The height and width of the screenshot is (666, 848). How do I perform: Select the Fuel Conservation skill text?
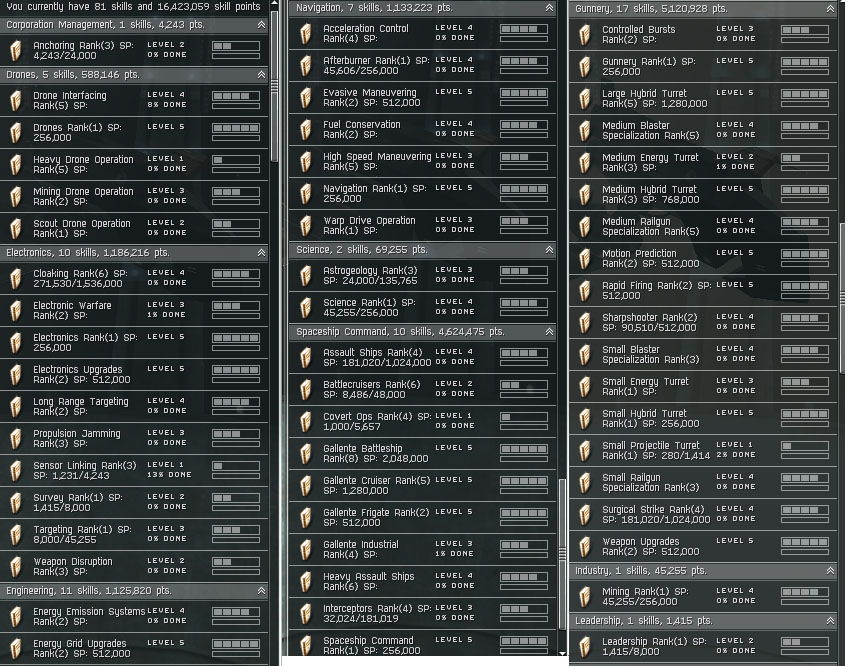(362, 129)
